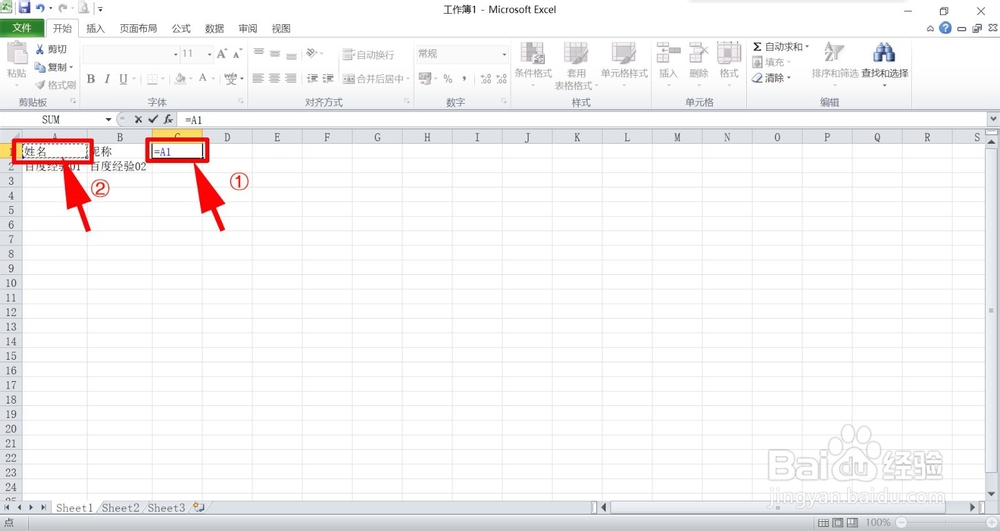Viewport: 1000px width, 531px height.
Task: Toggle middle vertical alignment
Action: click(274, 53)
